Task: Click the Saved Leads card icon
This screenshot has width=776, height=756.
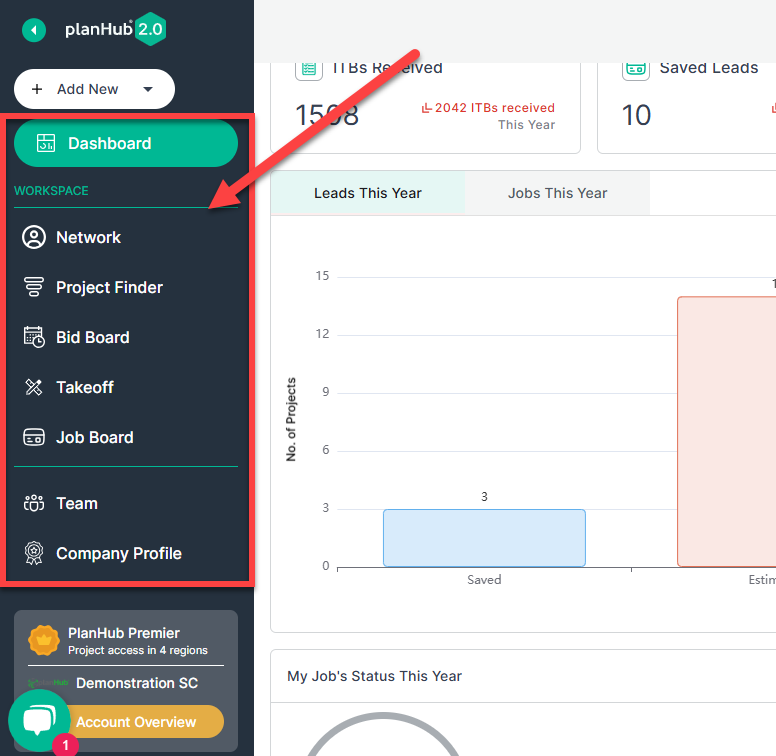Action: 636,69
